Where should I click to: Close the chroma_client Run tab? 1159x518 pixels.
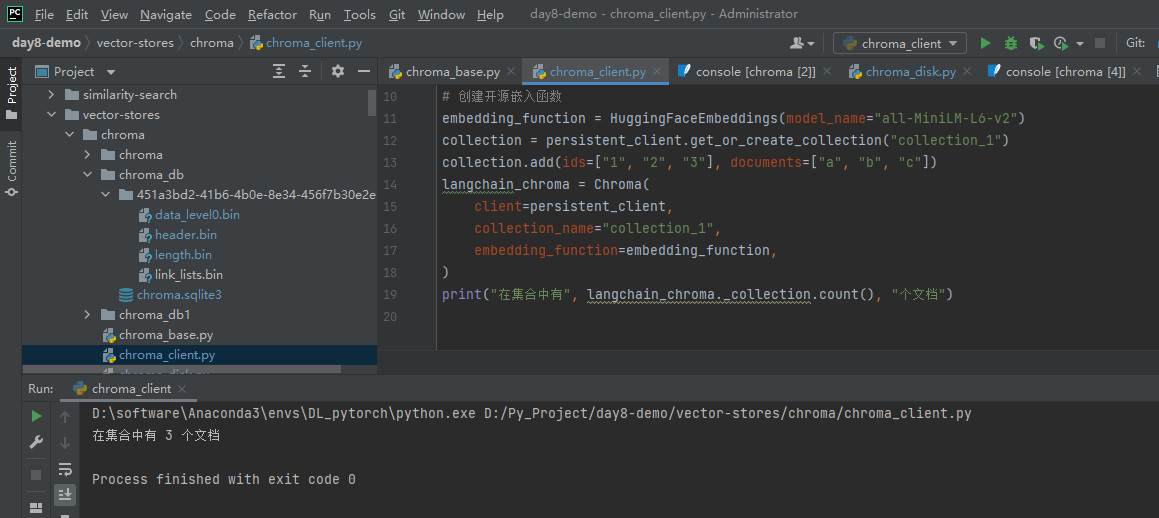[x=182, y=389]
